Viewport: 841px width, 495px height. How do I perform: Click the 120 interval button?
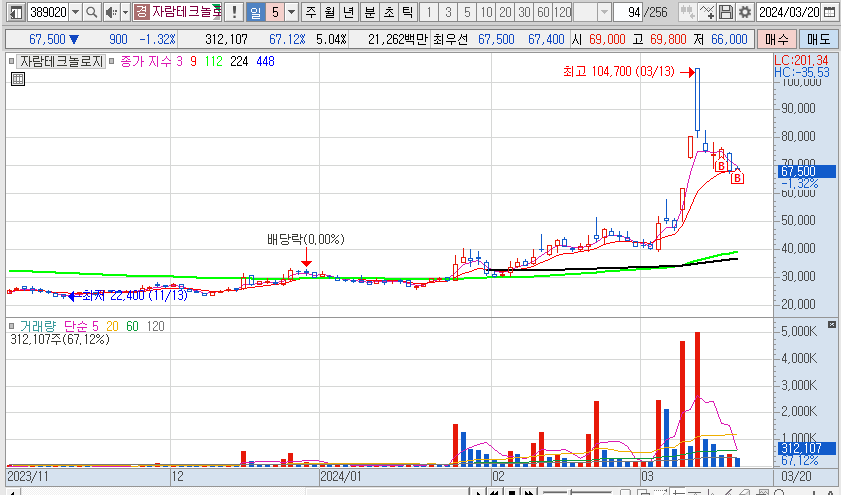(562, 12)
